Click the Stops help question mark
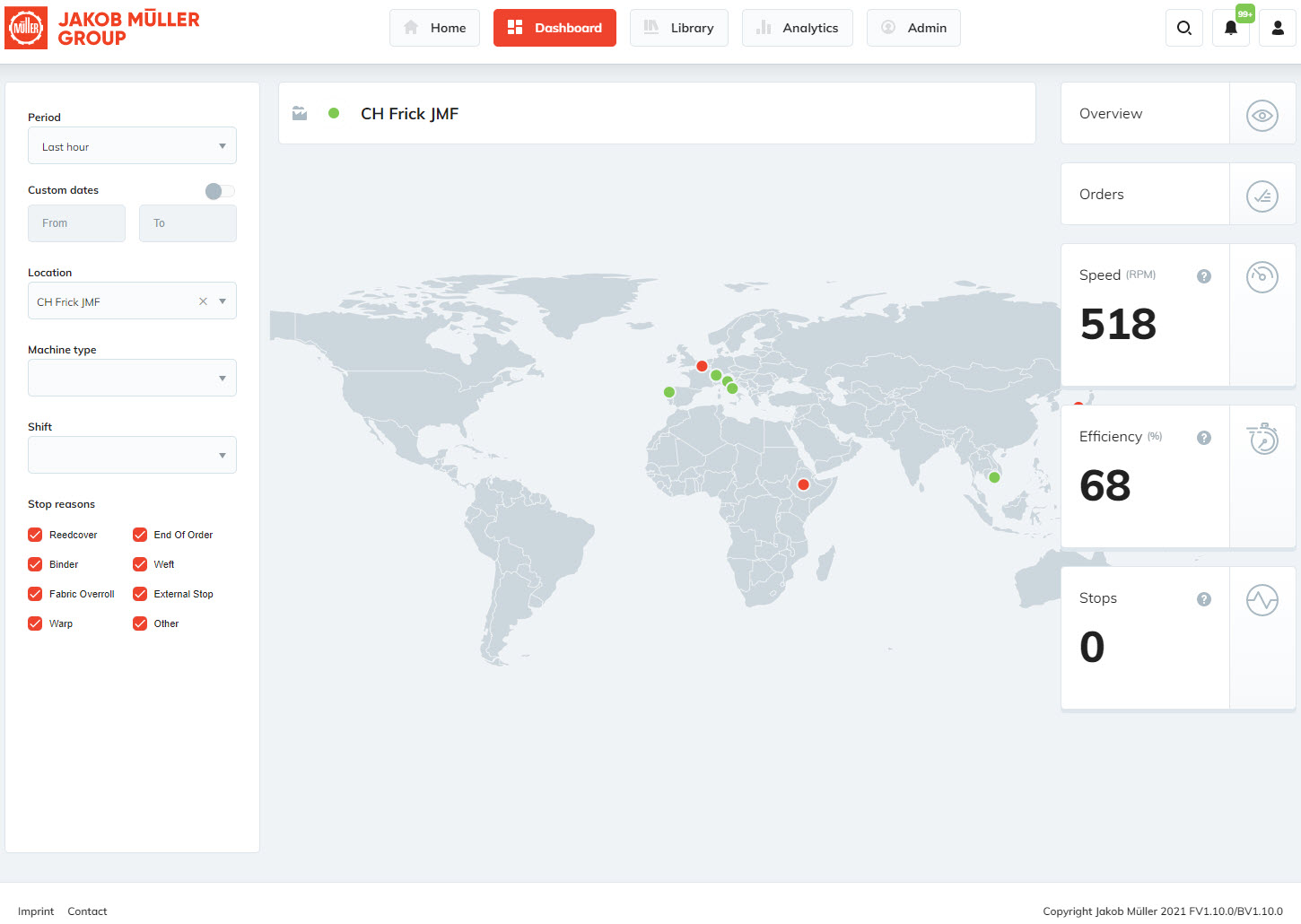 tap(1204, 599)
